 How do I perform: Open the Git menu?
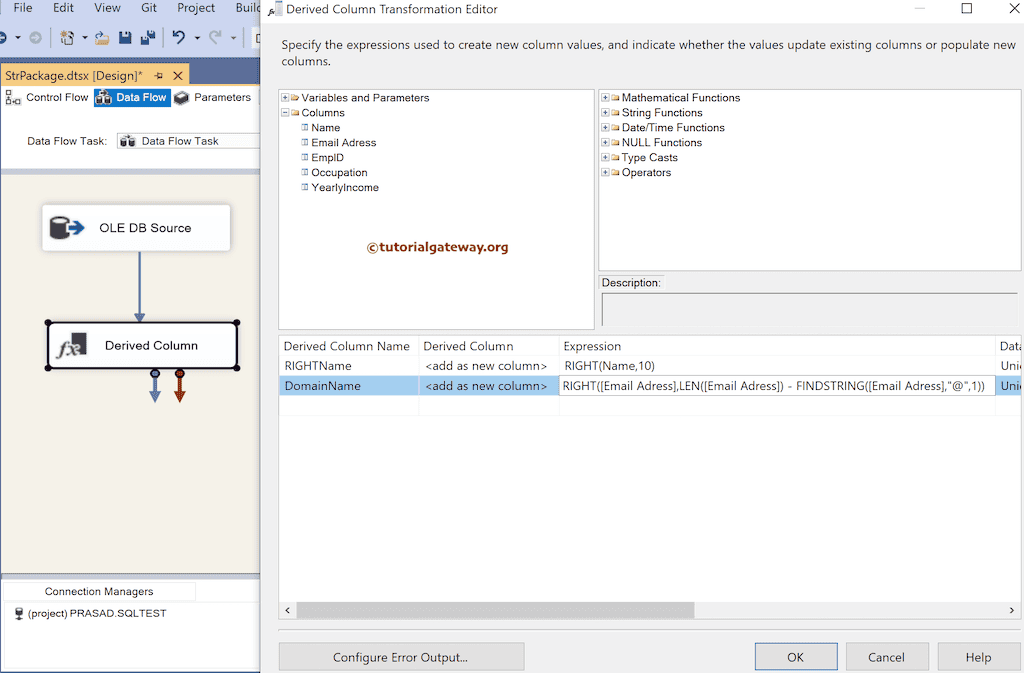click(x=147, y=8)
